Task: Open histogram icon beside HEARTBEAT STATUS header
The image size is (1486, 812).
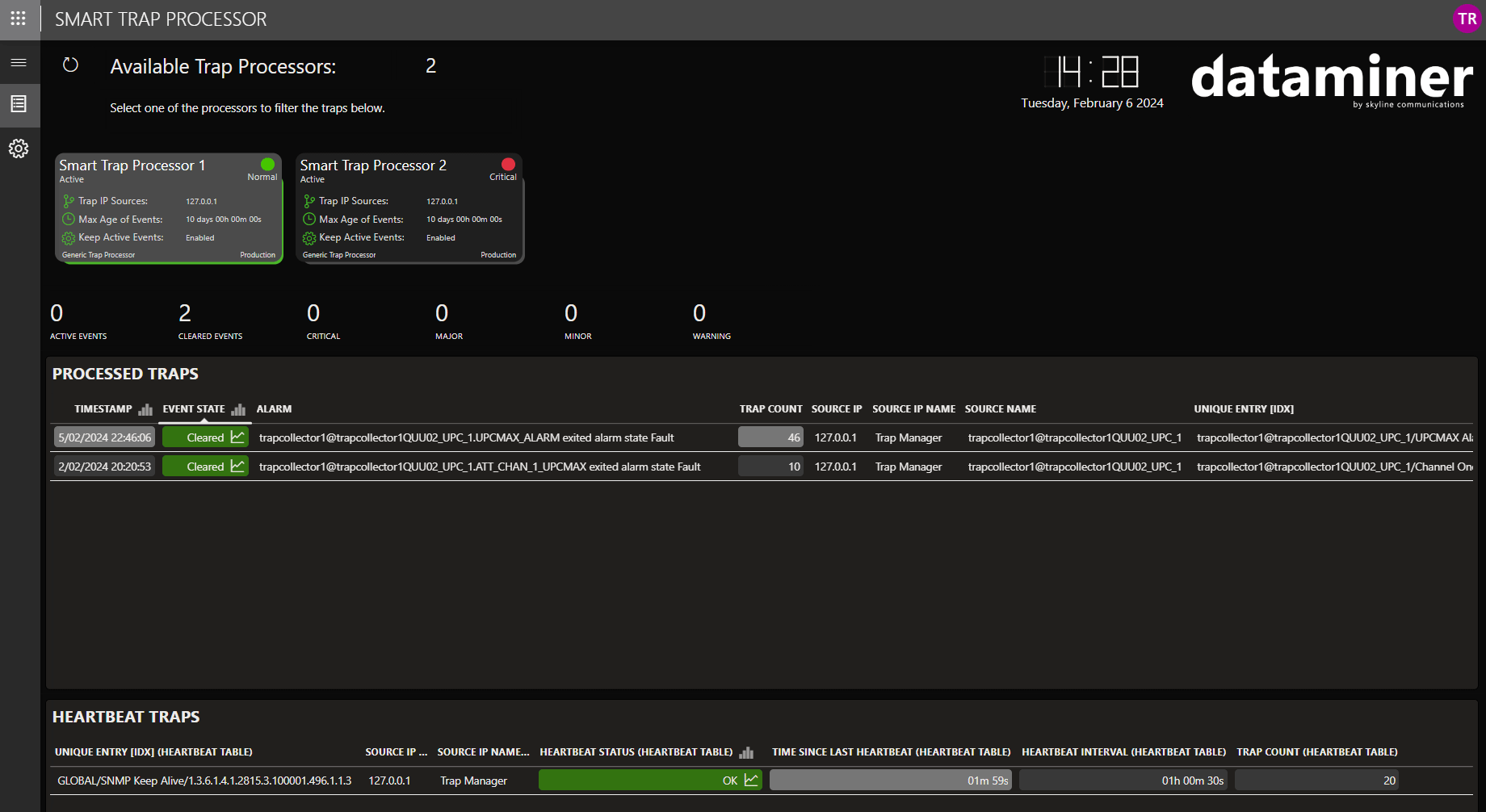Action: (746, 752)
